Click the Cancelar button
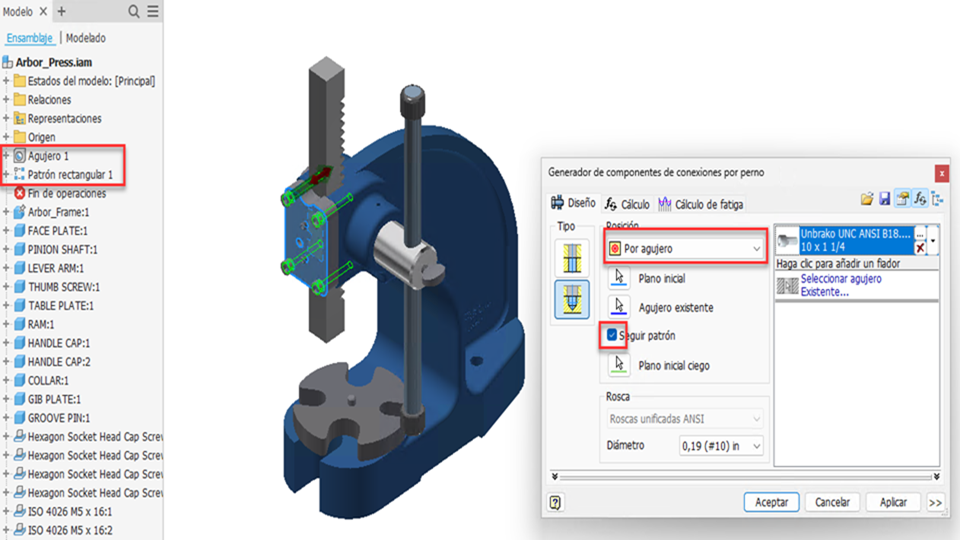Viewport: 960px width, 540px height. [x=832, y=502]
